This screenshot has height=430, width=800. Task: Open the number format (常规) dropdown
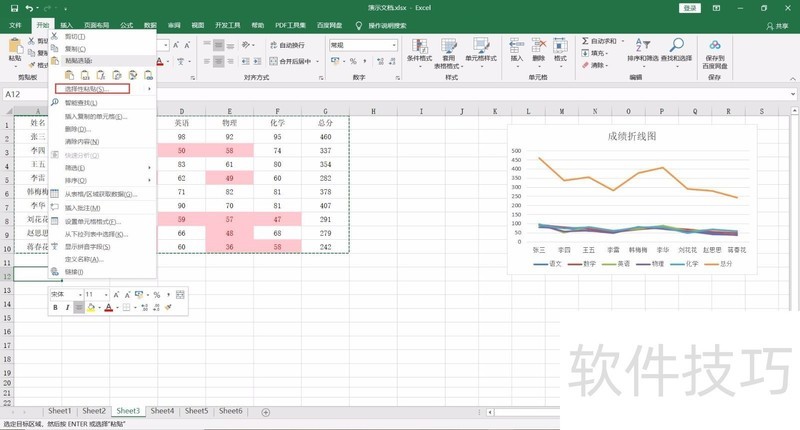394,45
